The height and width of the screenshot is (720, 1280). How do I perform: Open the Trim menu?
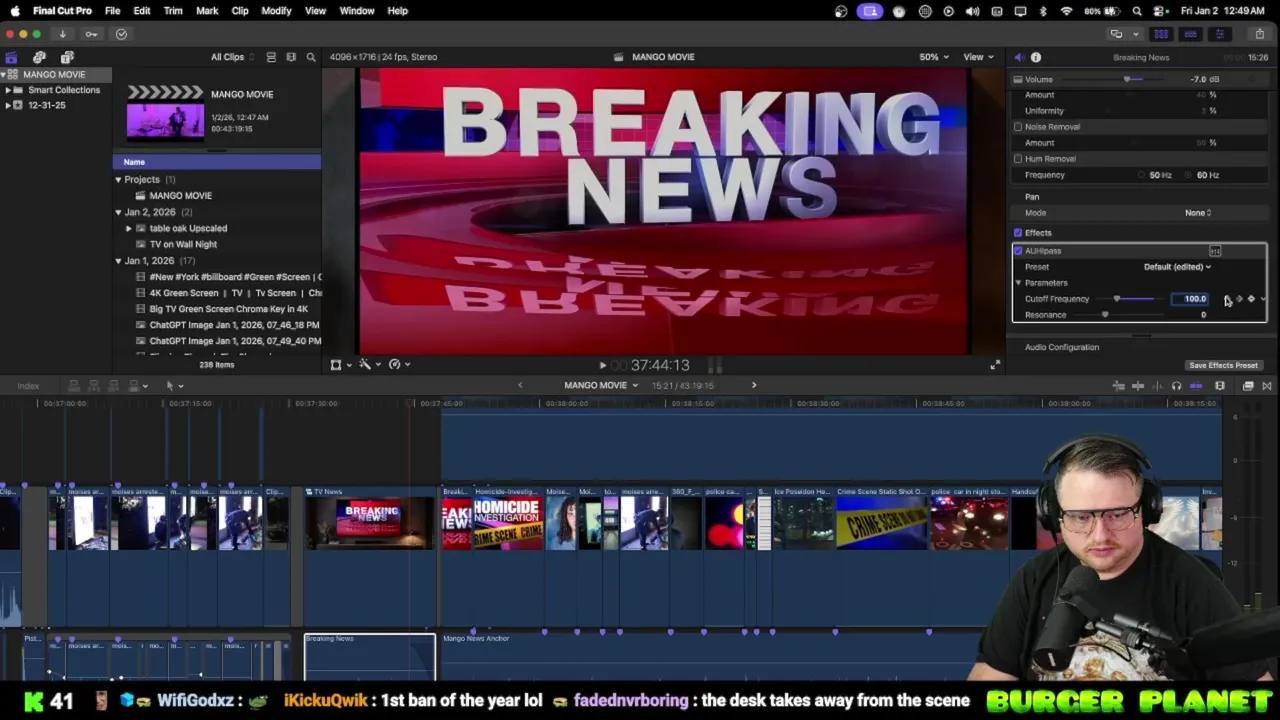pyautogui.click(x=173, y=11)
